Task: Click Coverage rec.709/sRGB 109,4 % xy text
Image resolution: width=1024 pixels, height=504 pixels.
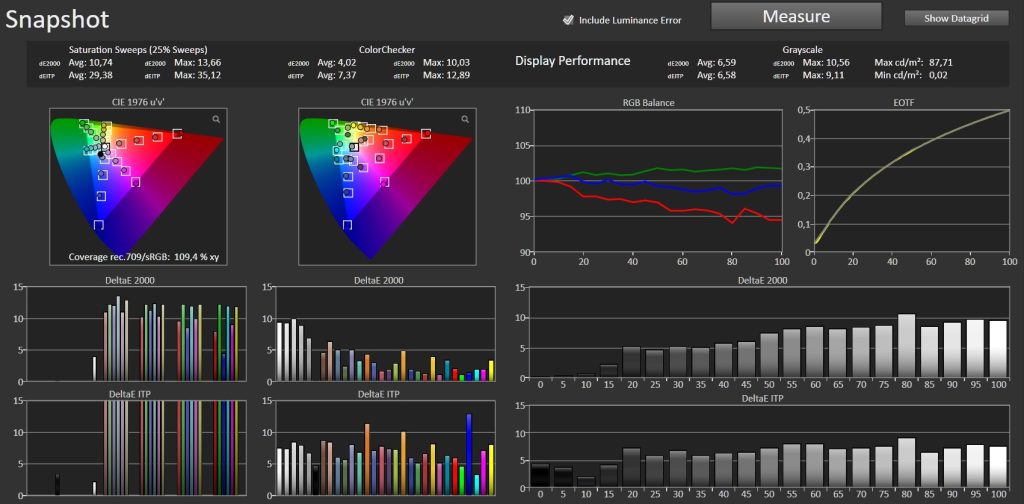Action: (x=144, y=257)
